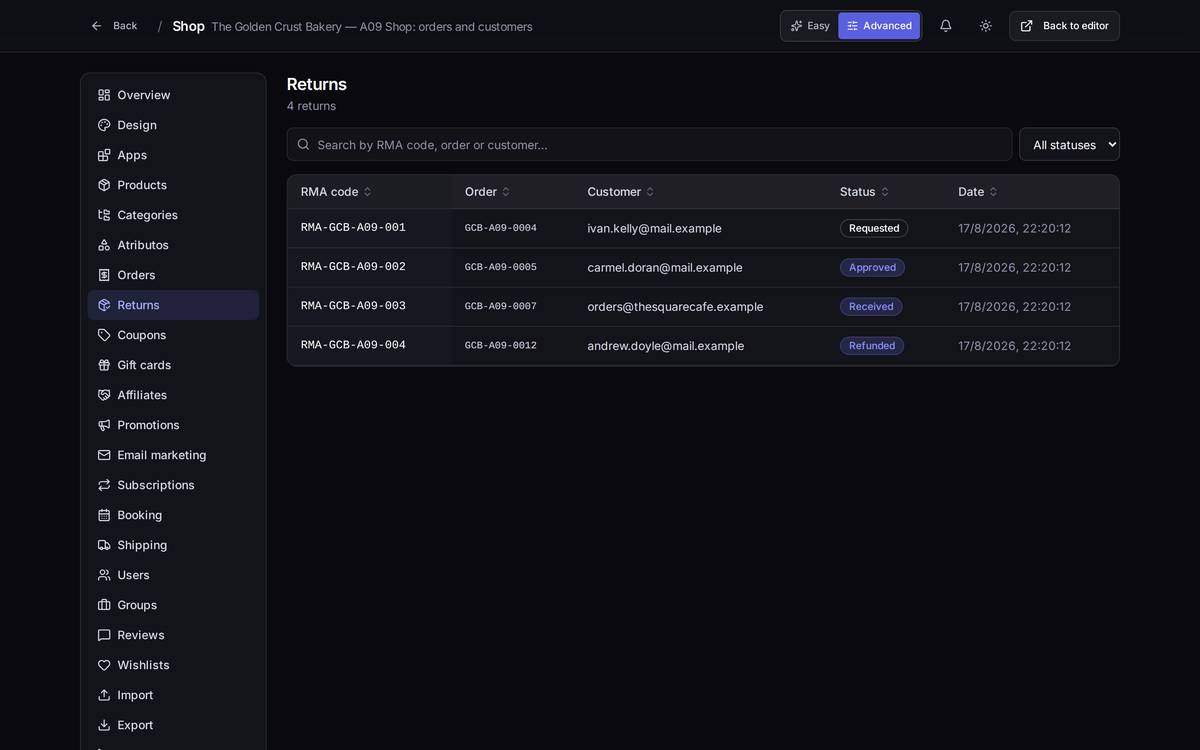Screen dimensions: 1200x750
Task: Switch to Advanced mode
Action: click(879, 26)
